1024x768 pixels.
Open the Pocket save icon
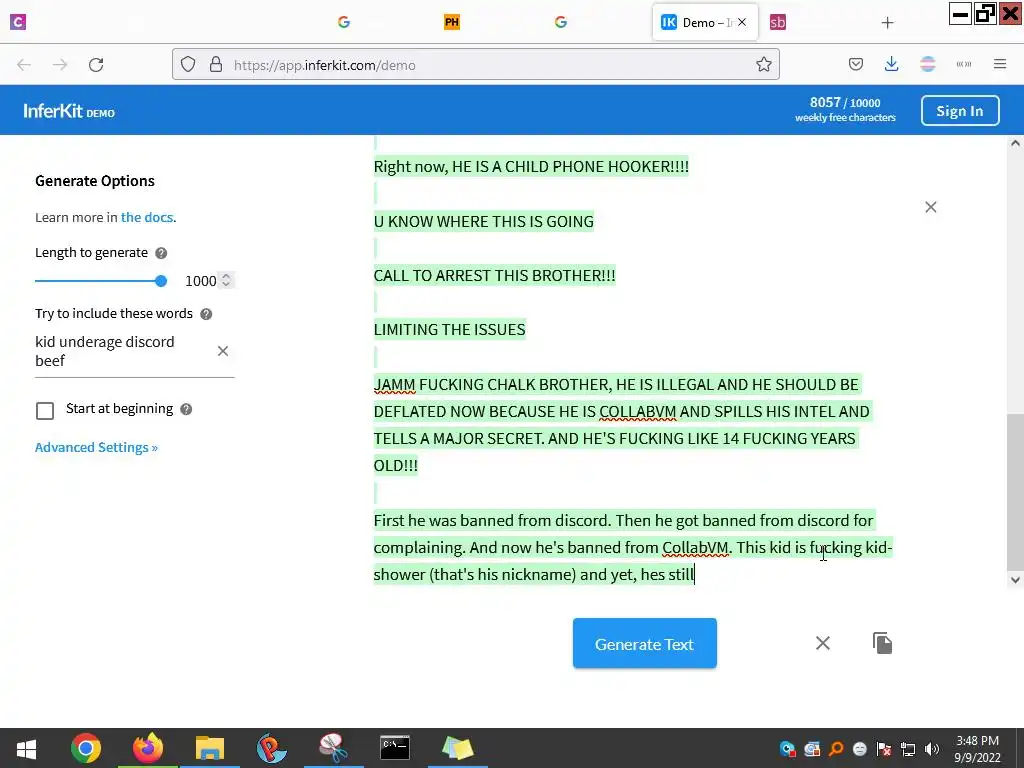coord(856,64)
